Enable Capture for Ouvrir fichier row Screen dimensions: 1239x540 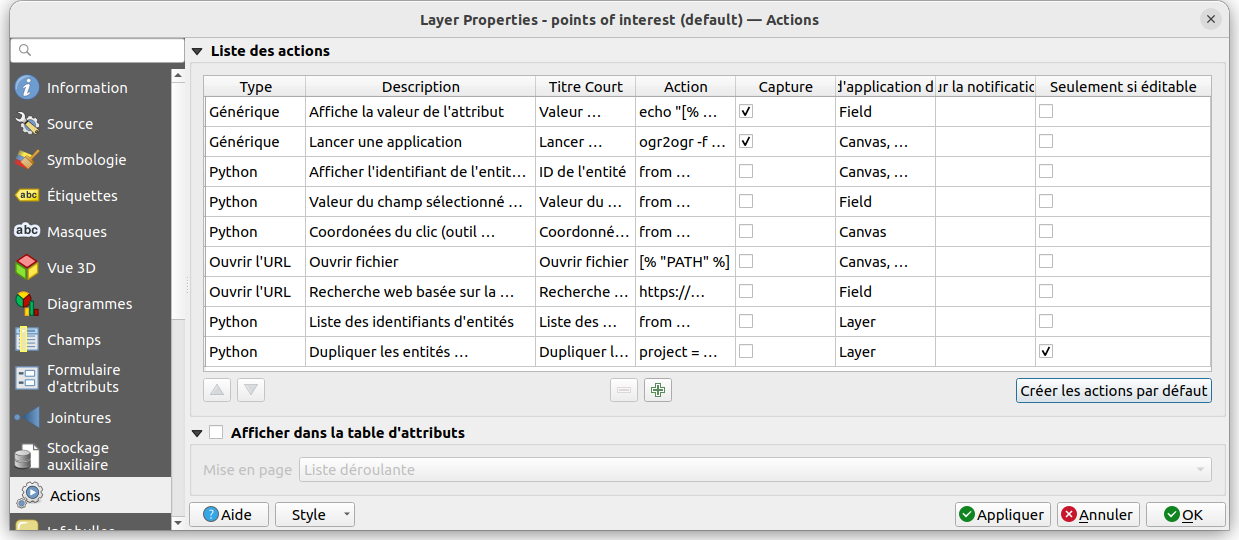[x=746, y=261]
